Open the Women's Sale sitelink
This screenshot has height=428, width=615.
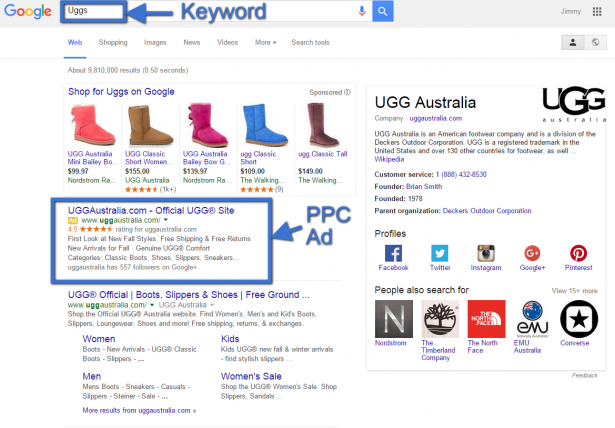click(x=251, y=376)
